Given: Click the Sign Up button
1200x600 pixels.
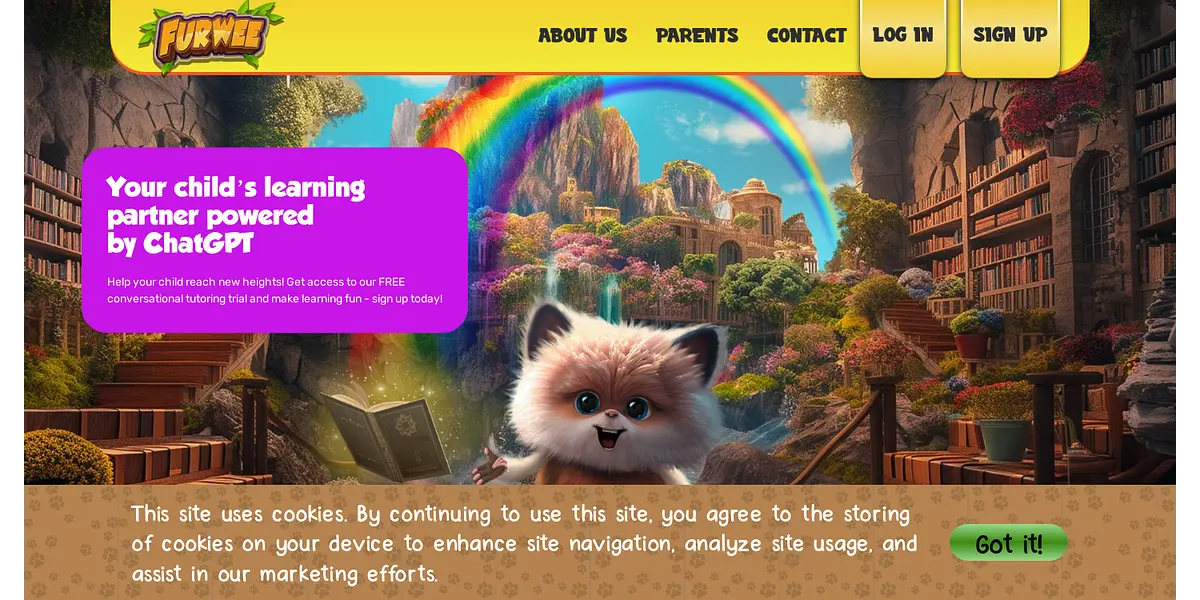Looking at the screenshot, I should [x=1010, y=36].
